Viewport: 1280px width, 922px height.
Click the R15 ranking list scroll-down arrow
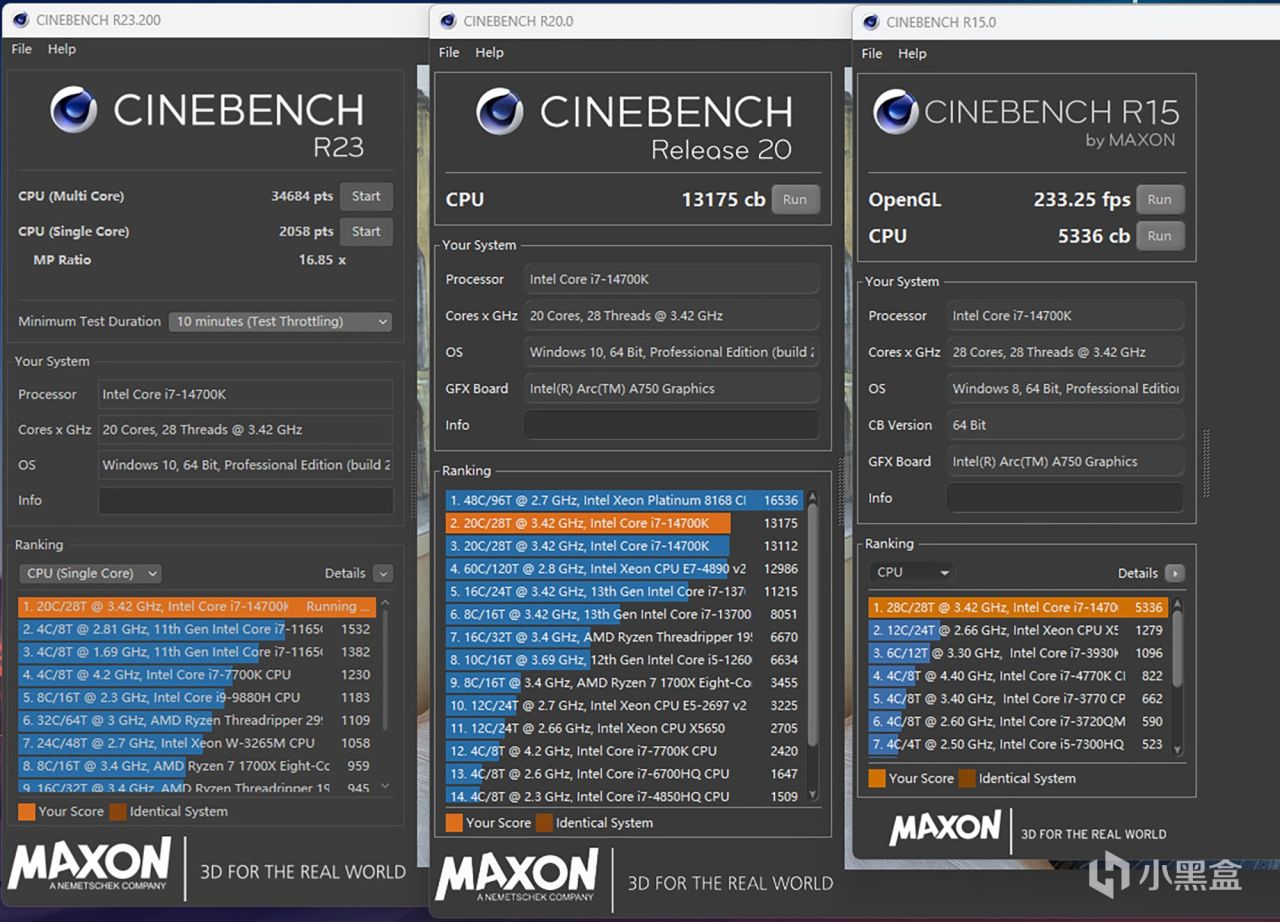point(1177,749)
